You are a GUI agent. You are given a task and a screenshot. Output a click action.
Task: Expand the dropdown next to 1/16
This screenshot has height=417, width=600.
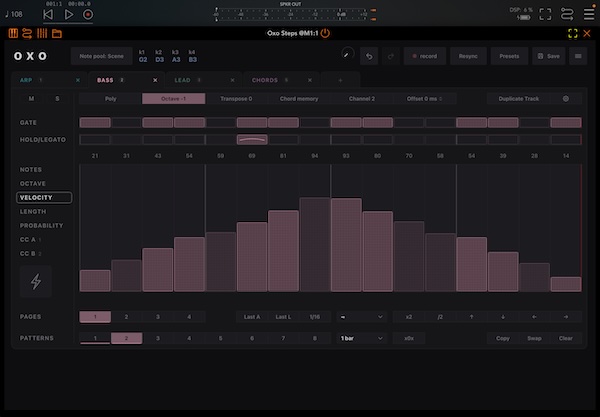point(361,317)
